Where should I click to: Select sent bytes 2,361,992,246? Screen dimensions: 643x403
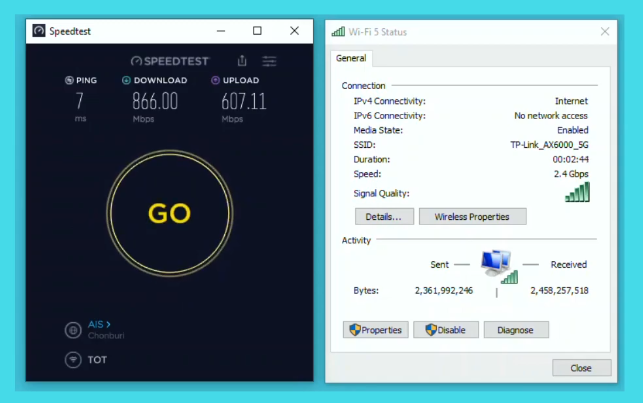pyautogui.click(x=444, y=291)
